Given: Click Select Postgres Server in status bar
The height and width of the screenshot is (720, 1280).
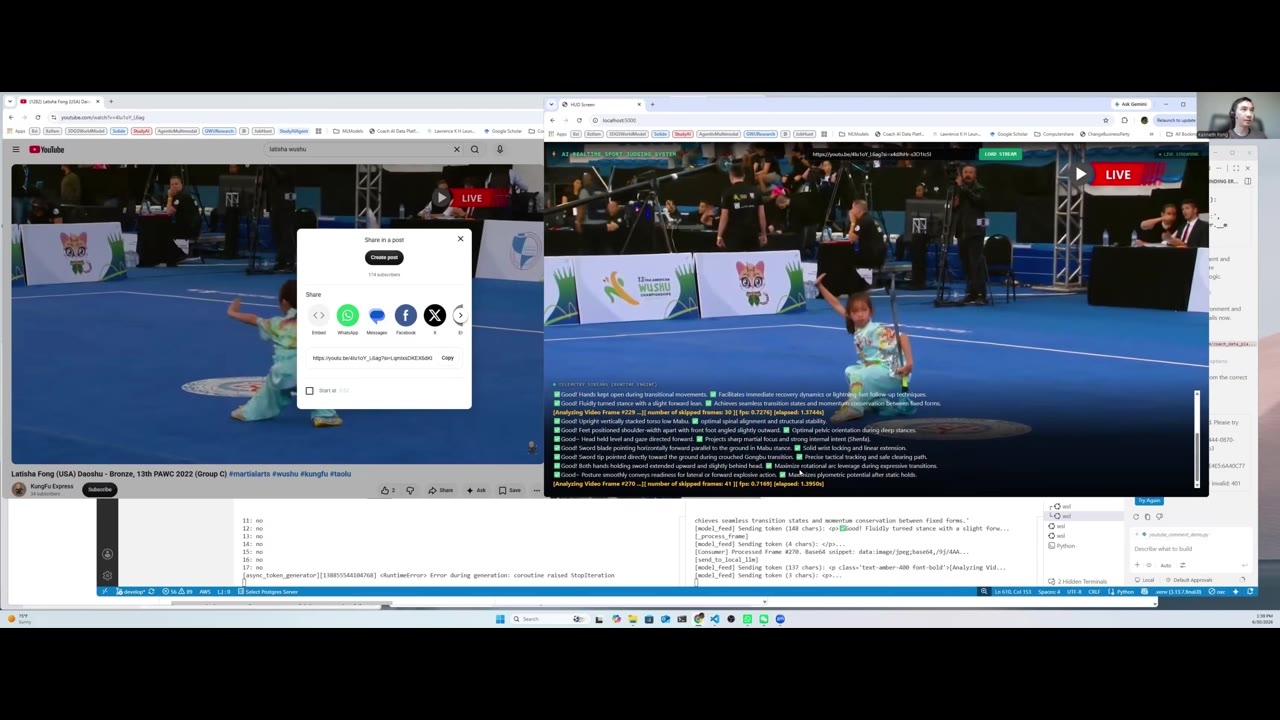Looking at the screenshot, I should click(268, 592).
